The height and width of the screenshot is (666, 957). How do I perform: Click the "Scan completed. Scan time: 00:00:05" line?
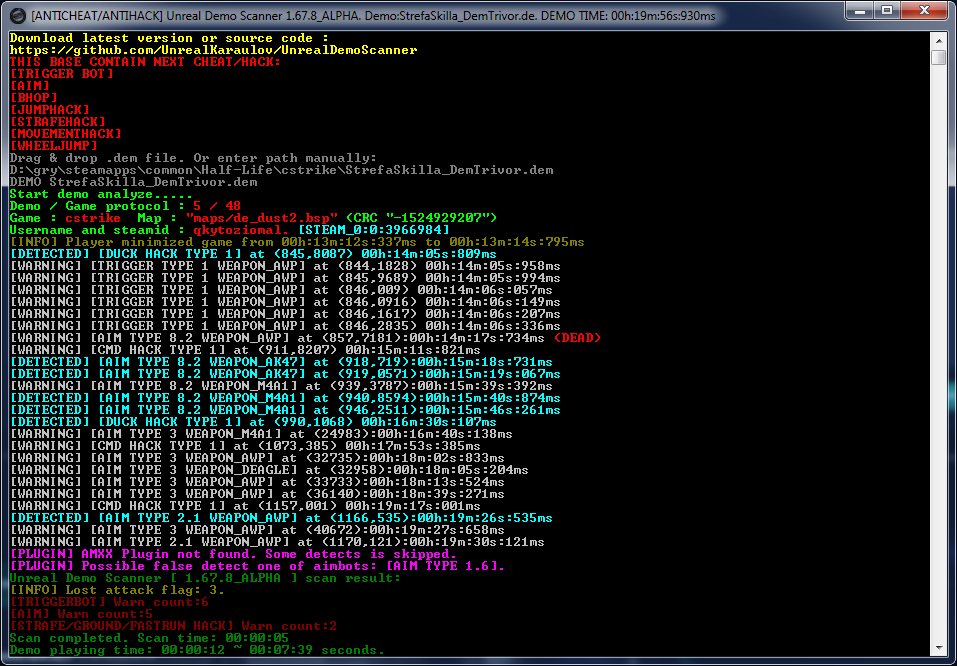pos(150,638)
